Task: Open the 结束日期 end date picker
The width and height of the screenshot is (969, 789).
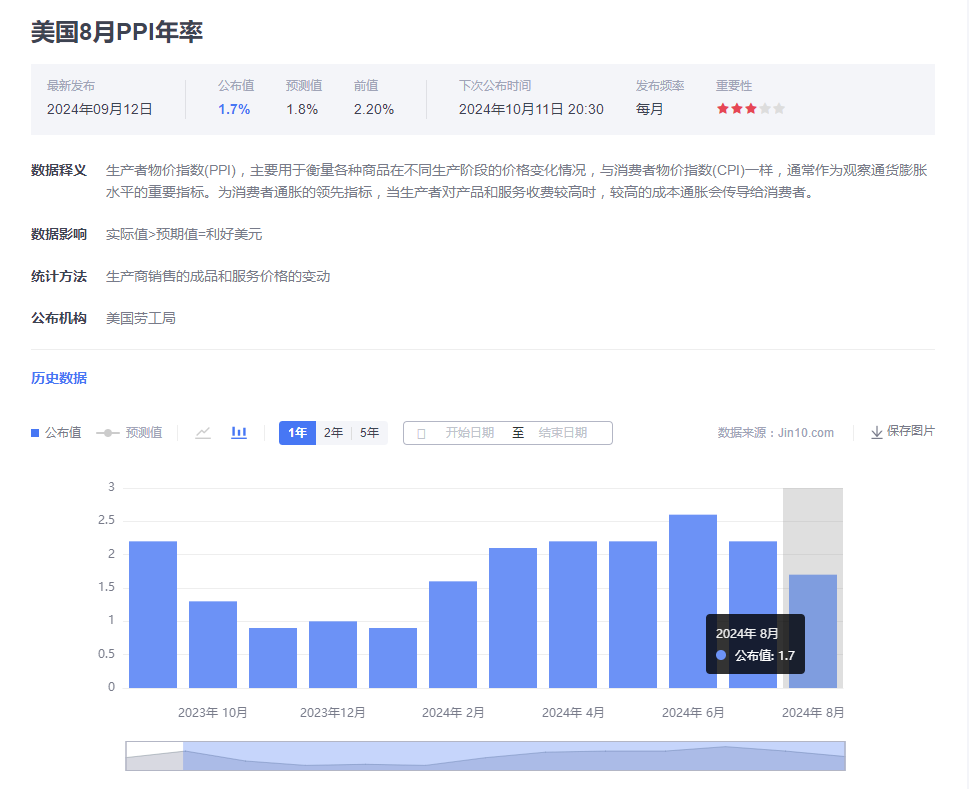Action: coord(562,433)
